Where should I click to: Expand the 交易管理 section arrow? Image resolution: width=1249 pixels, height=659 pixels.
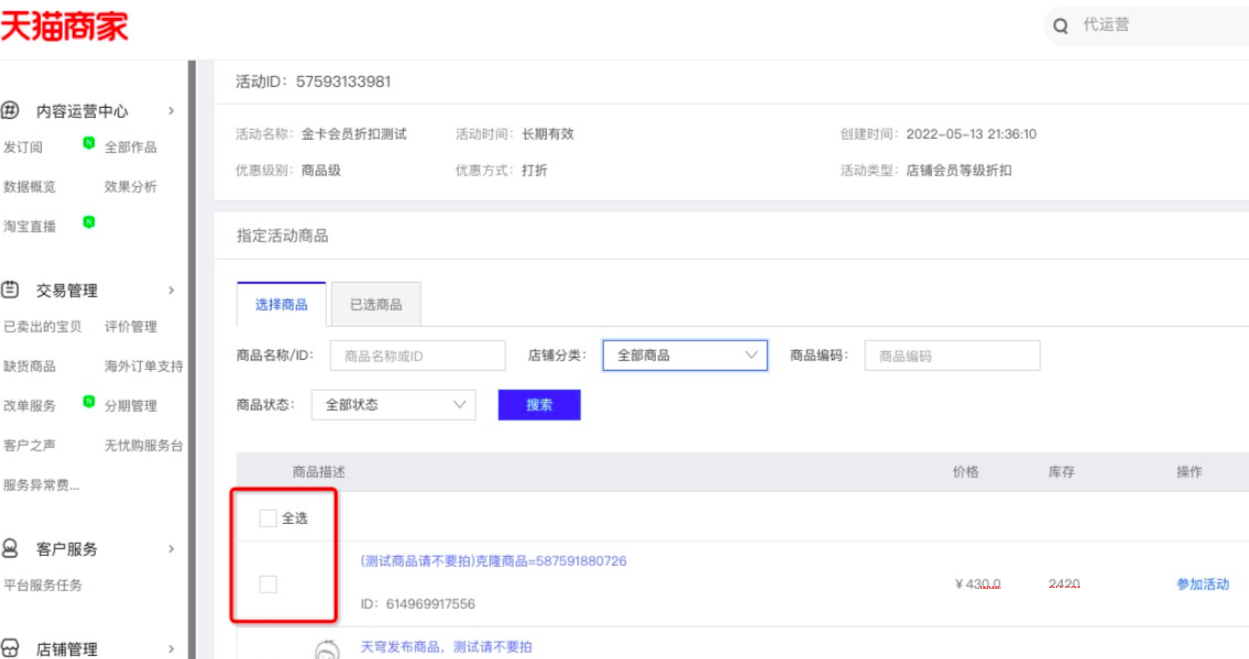172,290
